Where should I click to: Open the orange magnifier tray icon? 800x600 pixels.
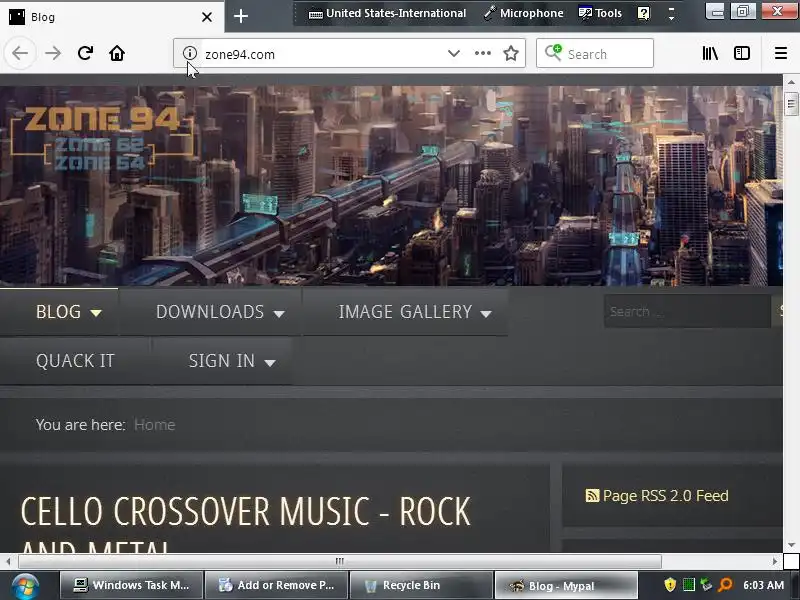pos(725,585)
